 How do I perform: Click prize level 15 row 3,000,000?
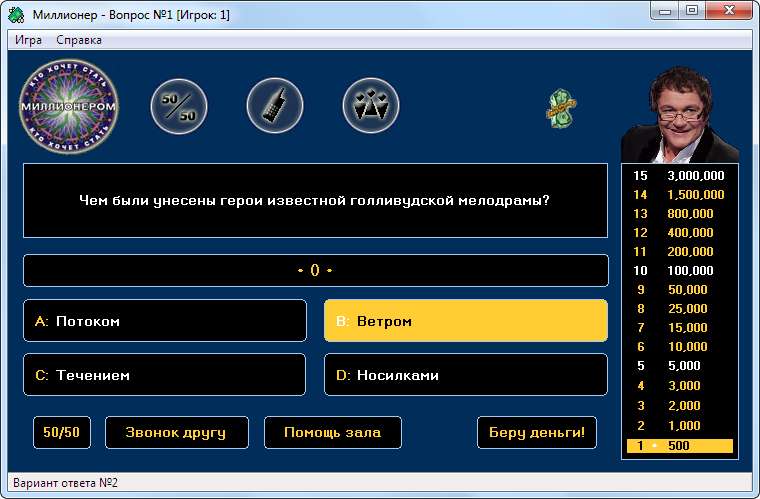(680, 176)
